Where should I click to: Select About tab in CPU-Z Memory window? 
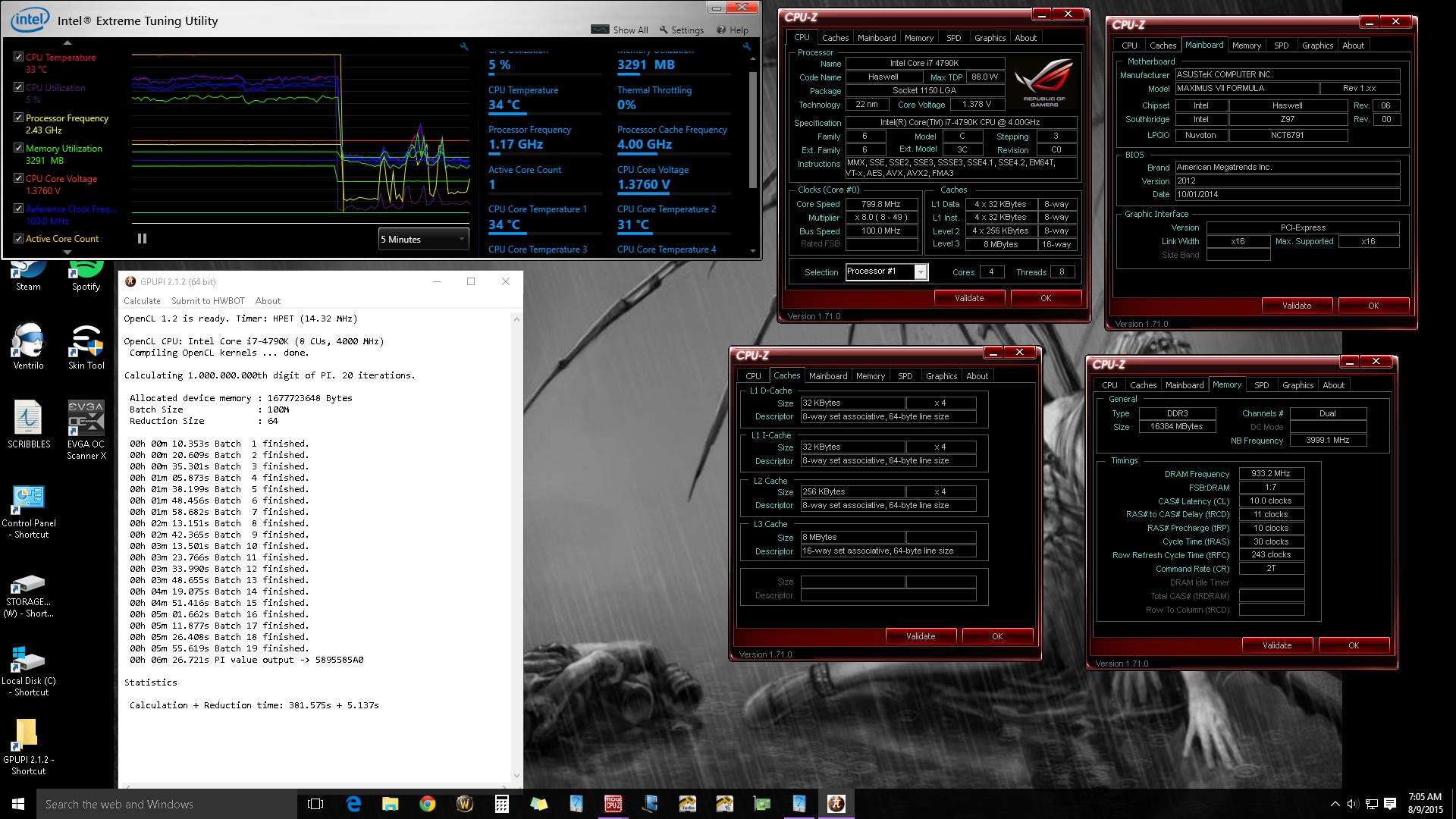pyautogui.click(x=1333, y=385)
